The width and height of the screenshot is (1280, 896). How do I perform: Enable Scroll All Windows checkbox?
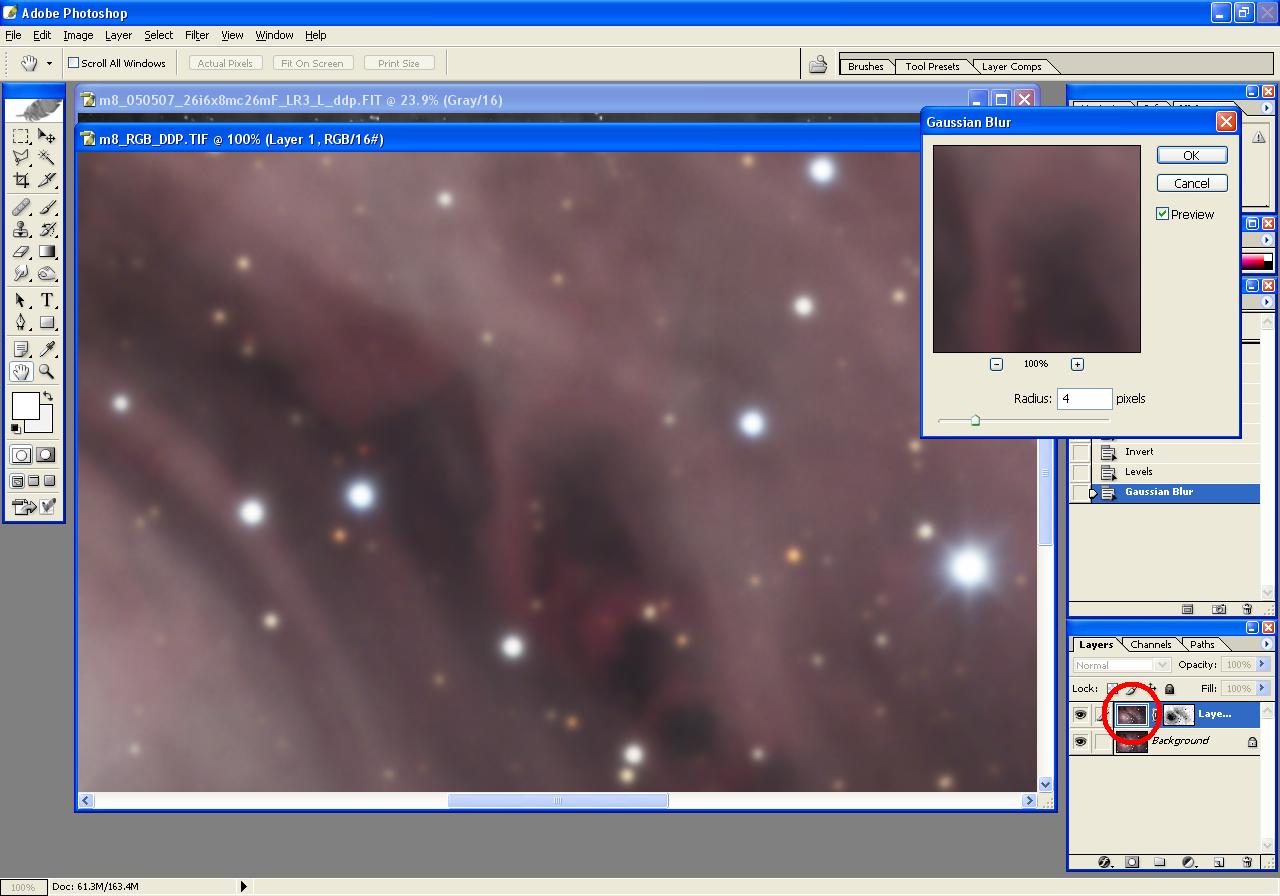coord(73,63)
